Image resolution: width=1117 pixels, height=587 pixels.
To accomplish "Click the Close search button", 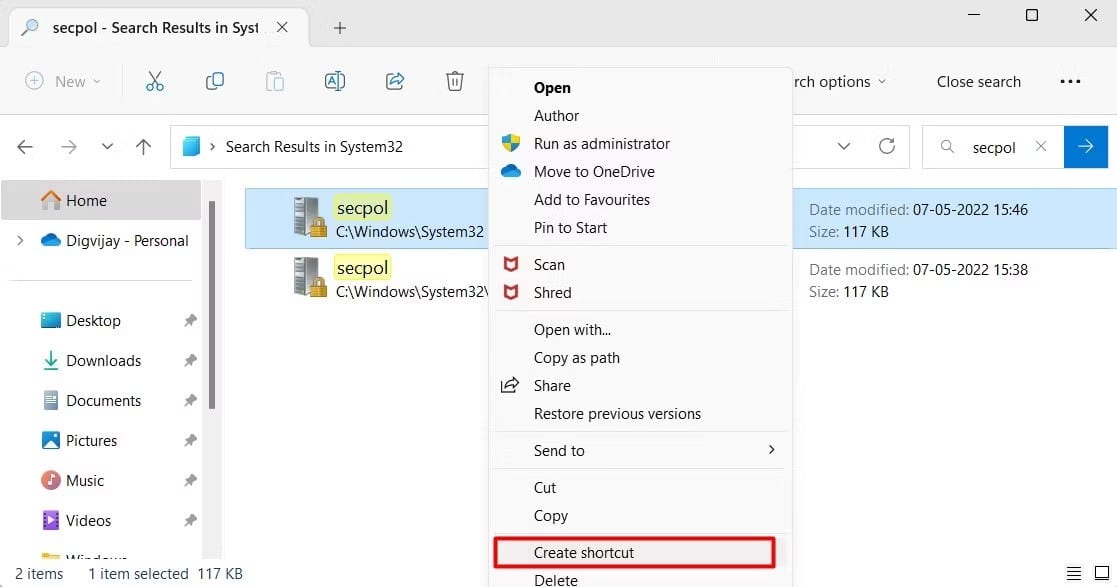I will (x=978, y=82).
